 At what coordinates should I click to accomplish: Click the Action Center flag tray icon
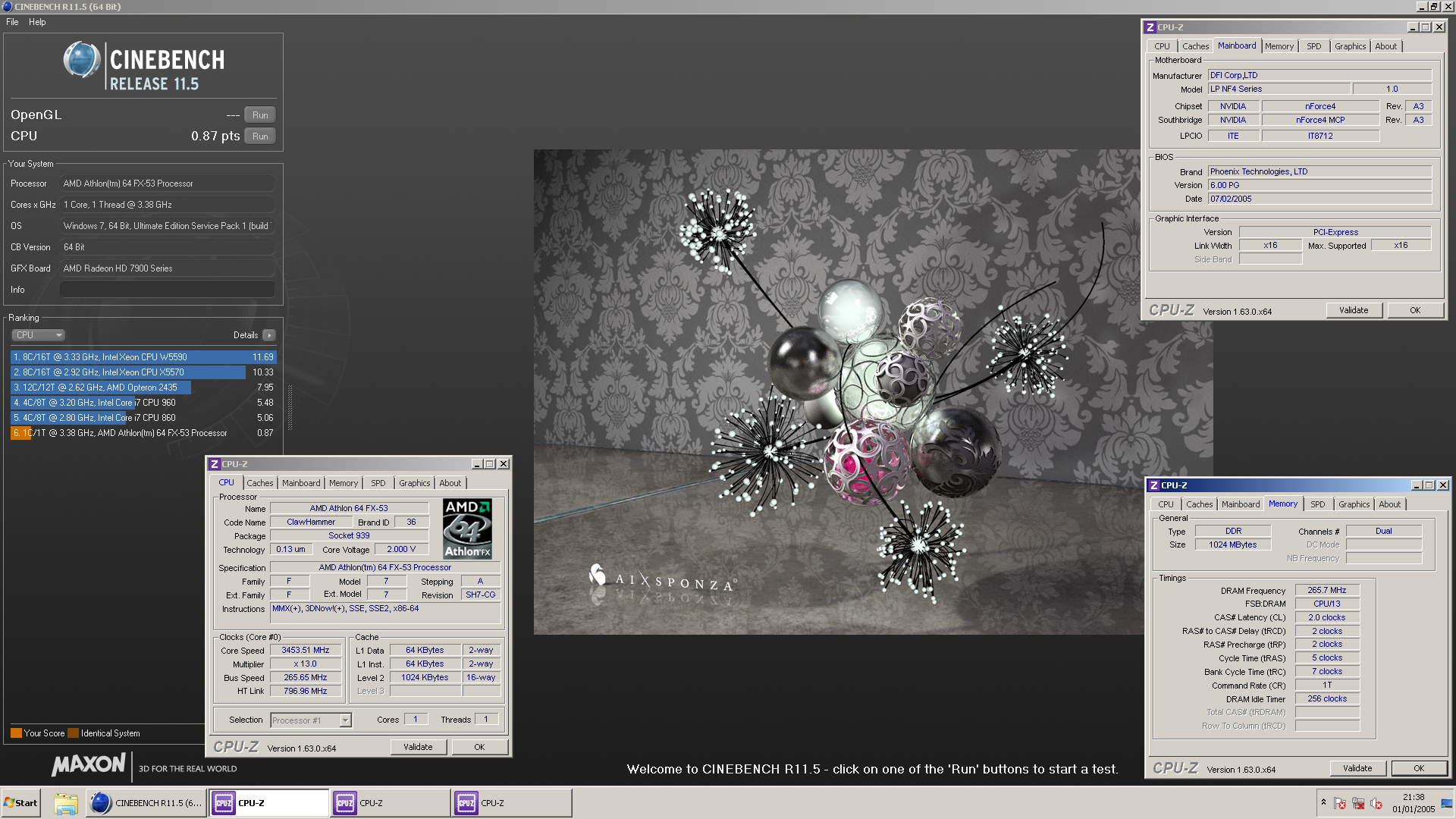click(1340, 804)
